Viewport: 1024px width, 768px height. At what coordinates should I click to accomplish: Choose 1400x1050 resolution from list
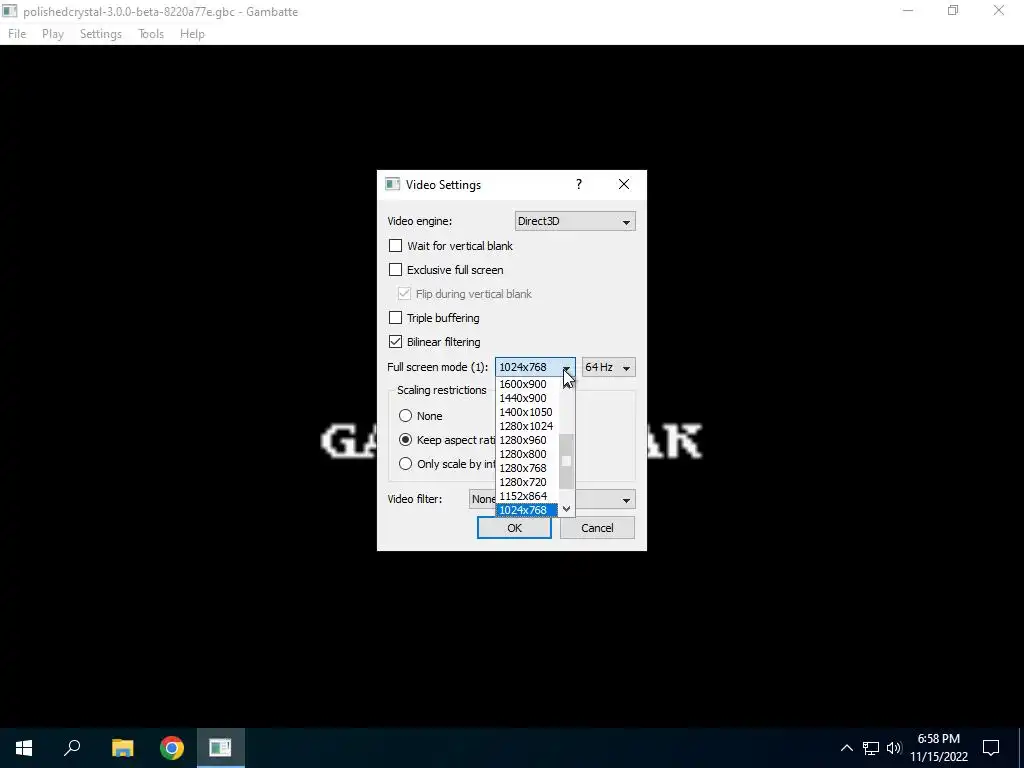[527, 412]
